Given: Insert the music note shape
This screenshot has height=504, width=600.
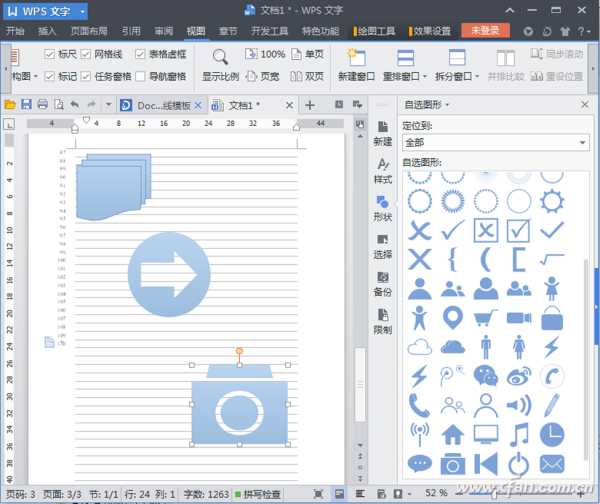Looking at the screenshot, I should [x=519, y=434].
